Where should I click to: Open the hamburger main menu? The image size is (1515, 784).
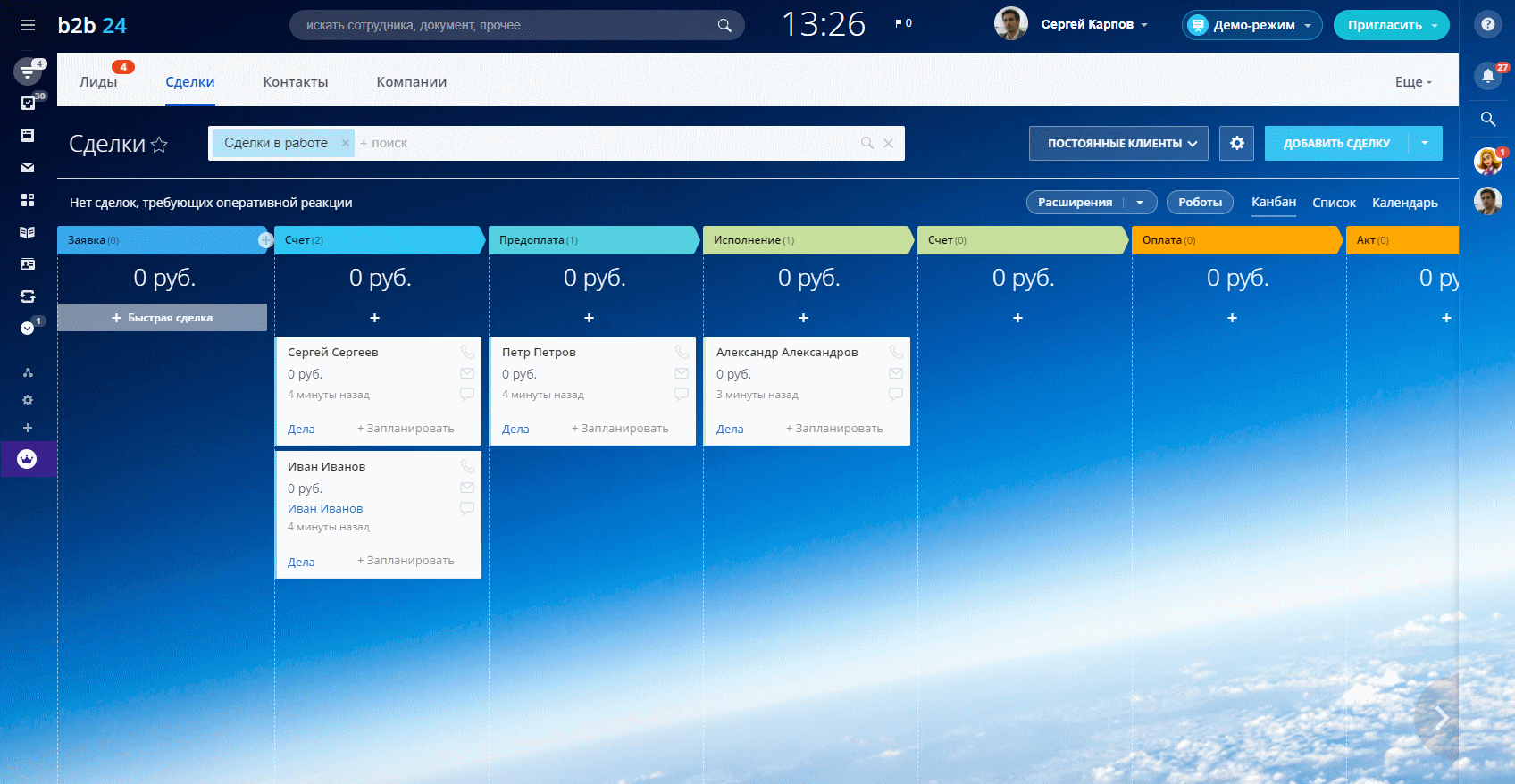point(28,25)
